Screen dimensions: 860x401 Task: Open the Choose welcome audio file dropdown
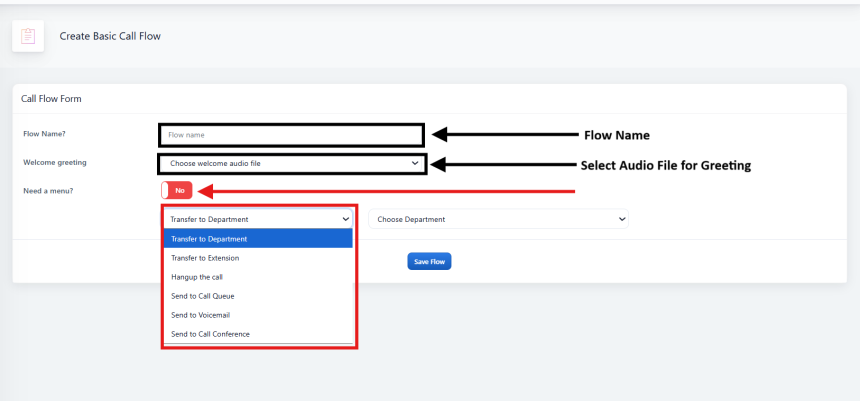point(292,163)
